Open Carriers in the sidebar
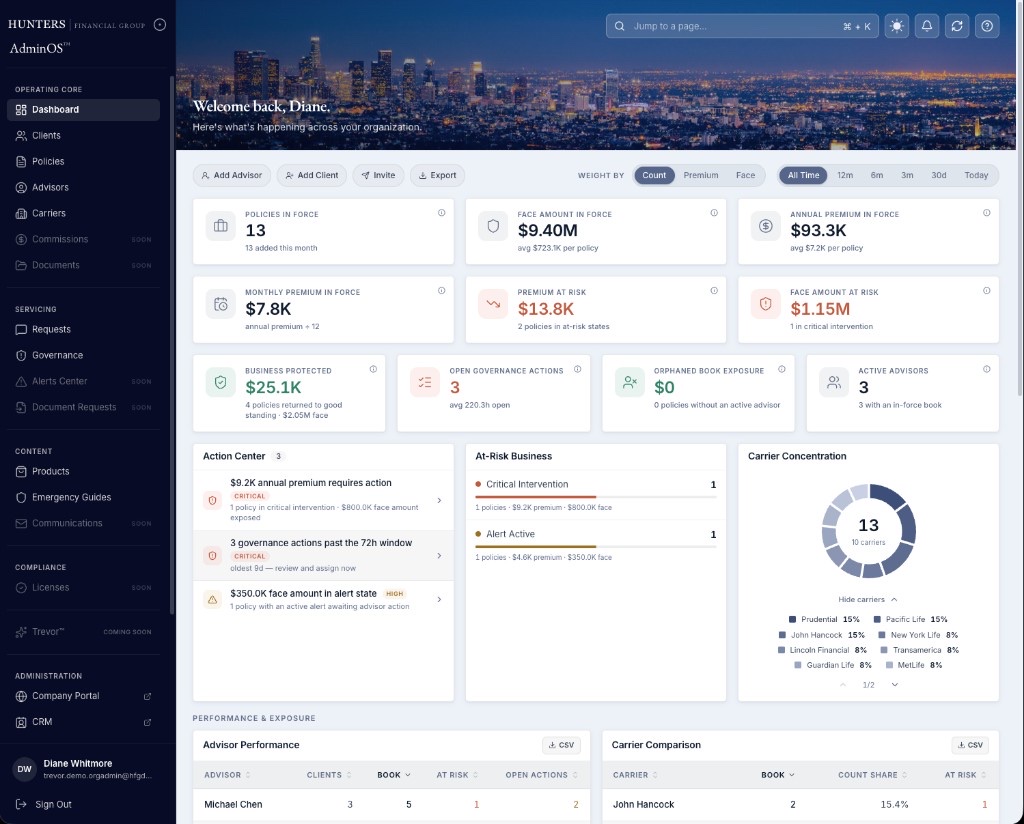 tap(83, 214)
